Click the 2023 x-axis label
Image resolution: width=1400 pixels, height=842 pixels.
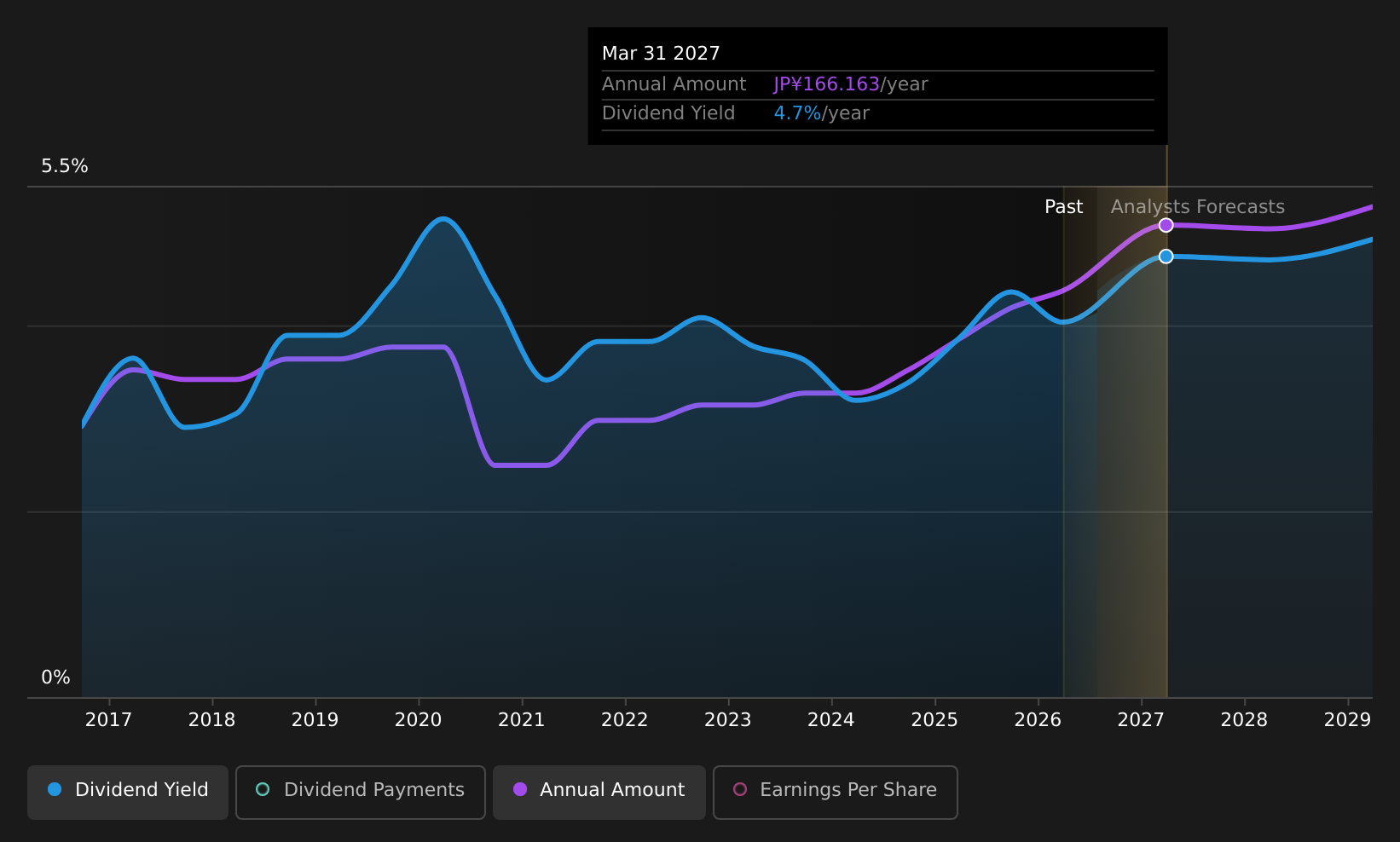point(727,720)
